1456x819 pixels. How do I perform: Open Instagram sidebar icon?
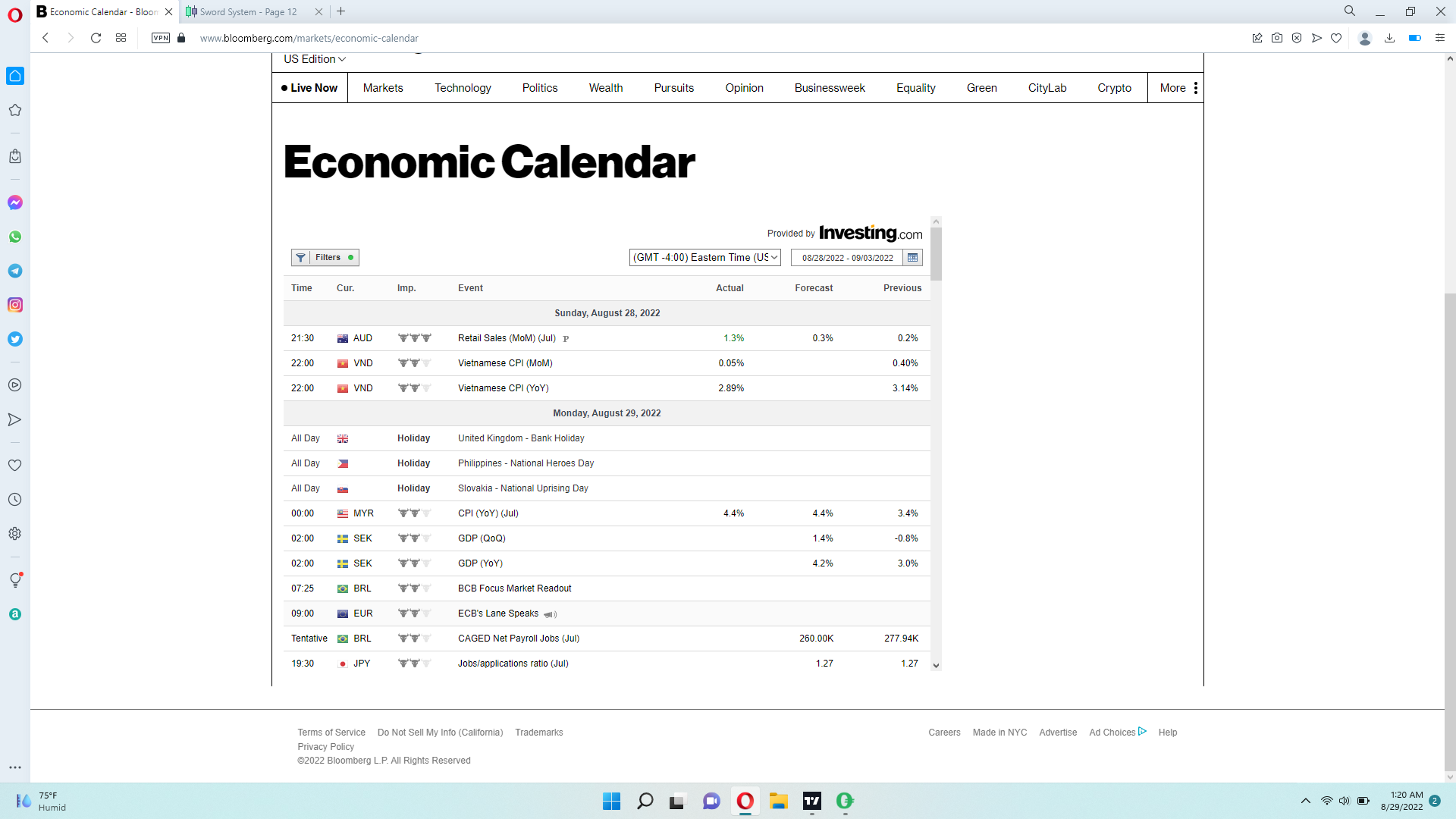15,305
